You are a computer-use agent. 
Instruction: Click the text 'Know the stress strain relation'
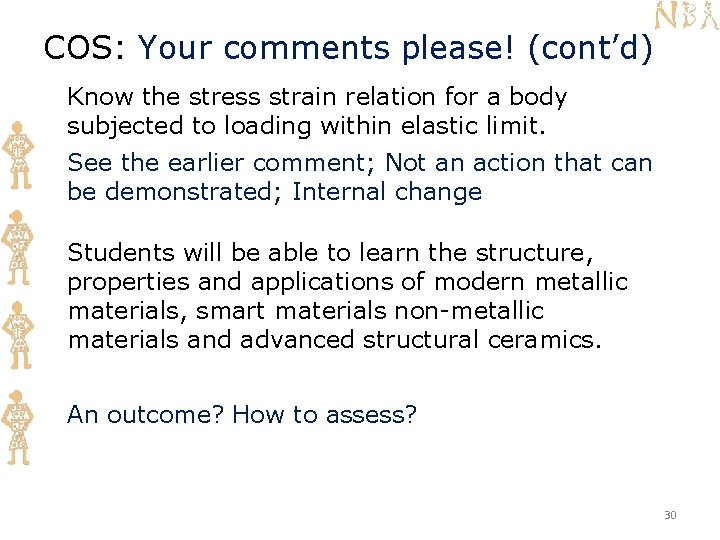coord(251,97)
